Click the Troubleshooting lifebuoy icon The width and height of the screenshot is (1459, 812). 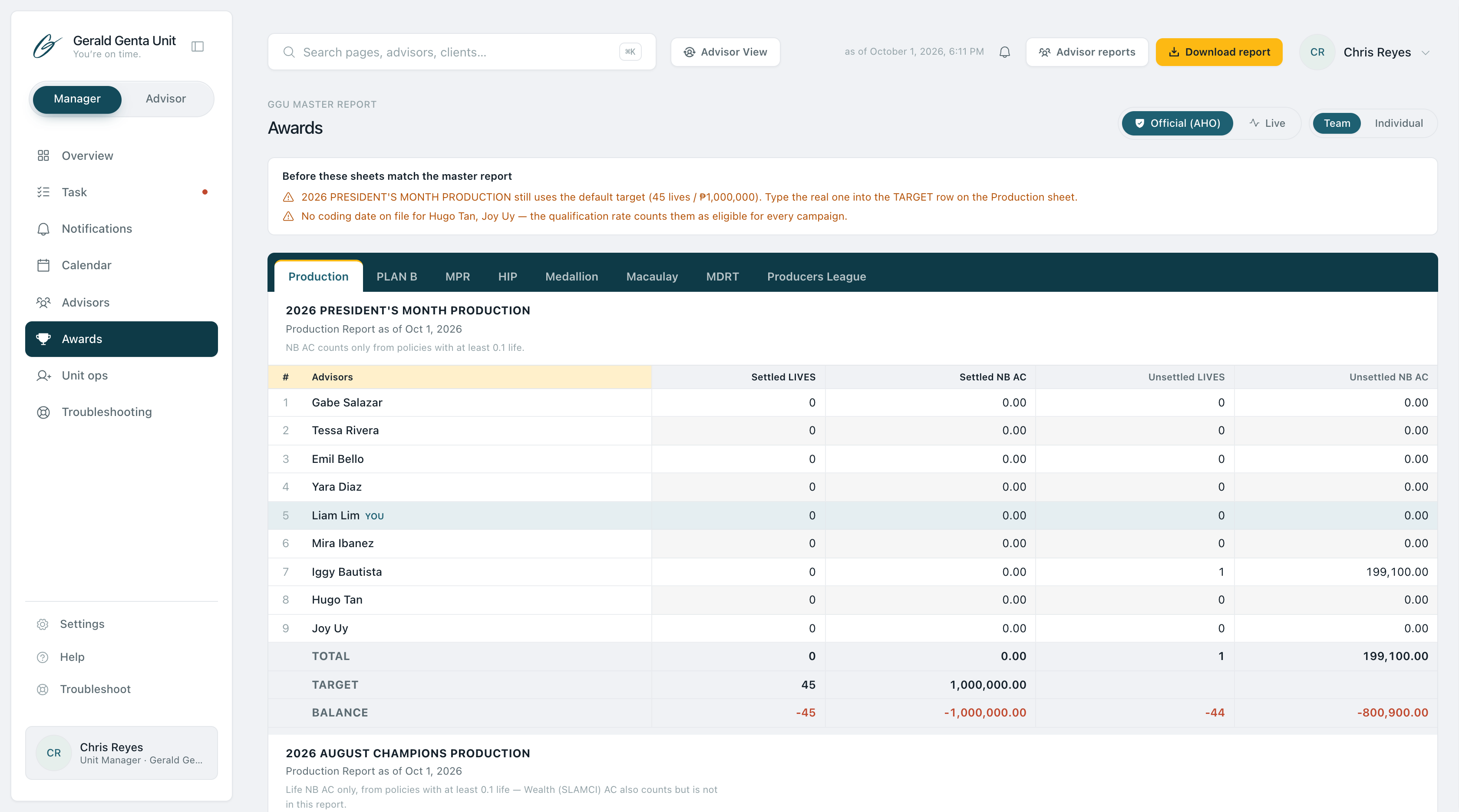pyautogui.click(x=43, y=412)
